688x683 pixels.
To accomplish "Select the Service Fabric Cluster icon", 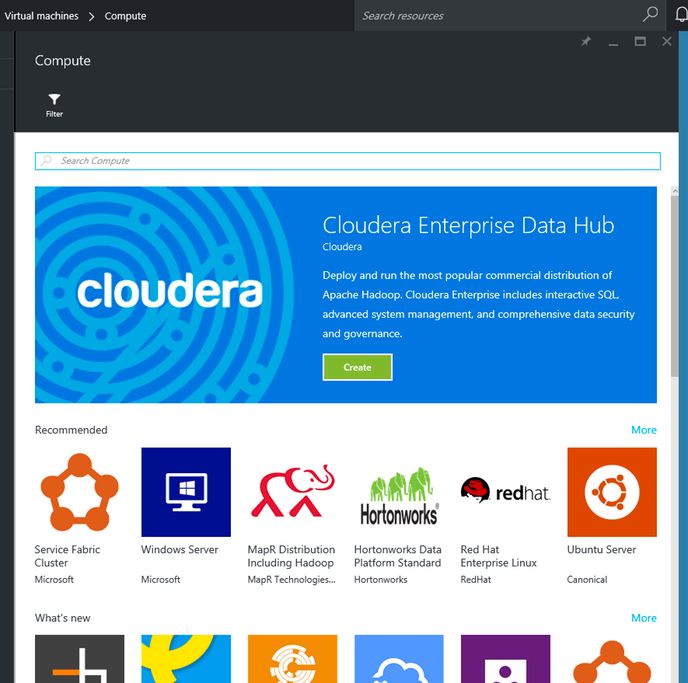I will (x=79, y=492).
